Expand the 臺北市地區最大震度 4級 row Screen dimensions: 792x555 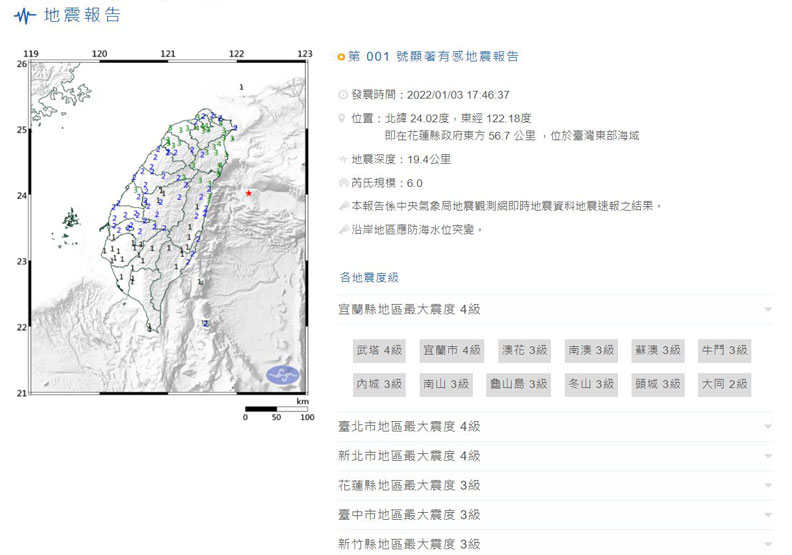click(x=767, y=426)
